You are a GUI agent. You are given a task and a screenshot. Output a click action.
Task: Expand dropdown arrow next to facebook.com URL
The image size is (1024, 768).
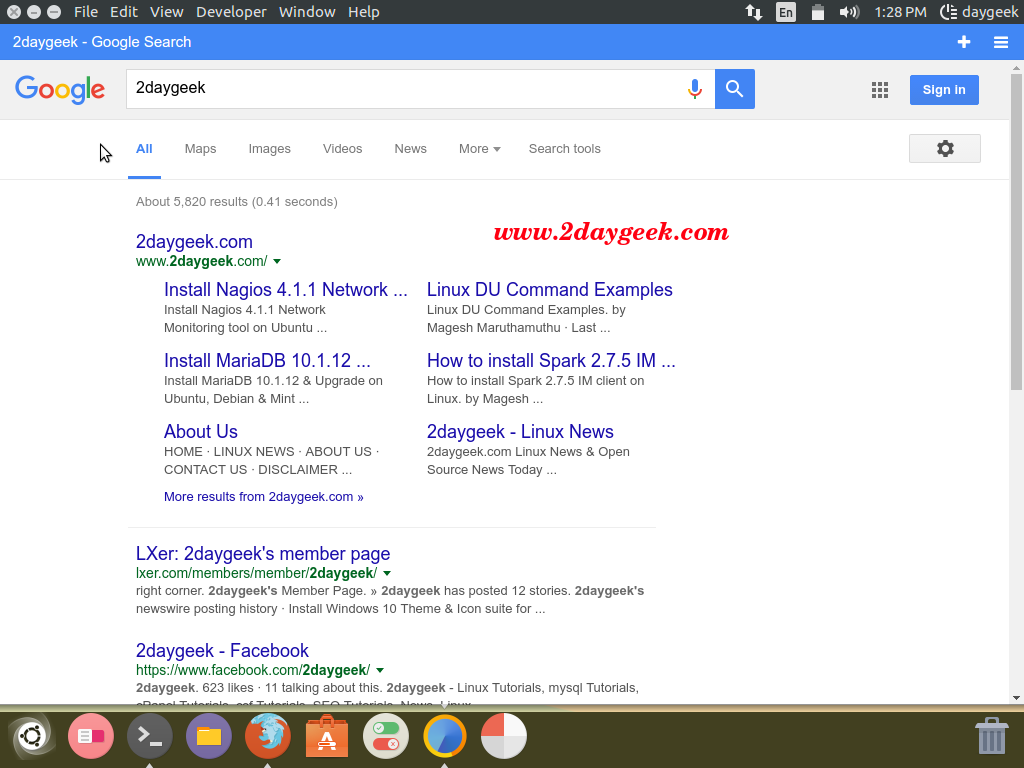coord(380,670)
